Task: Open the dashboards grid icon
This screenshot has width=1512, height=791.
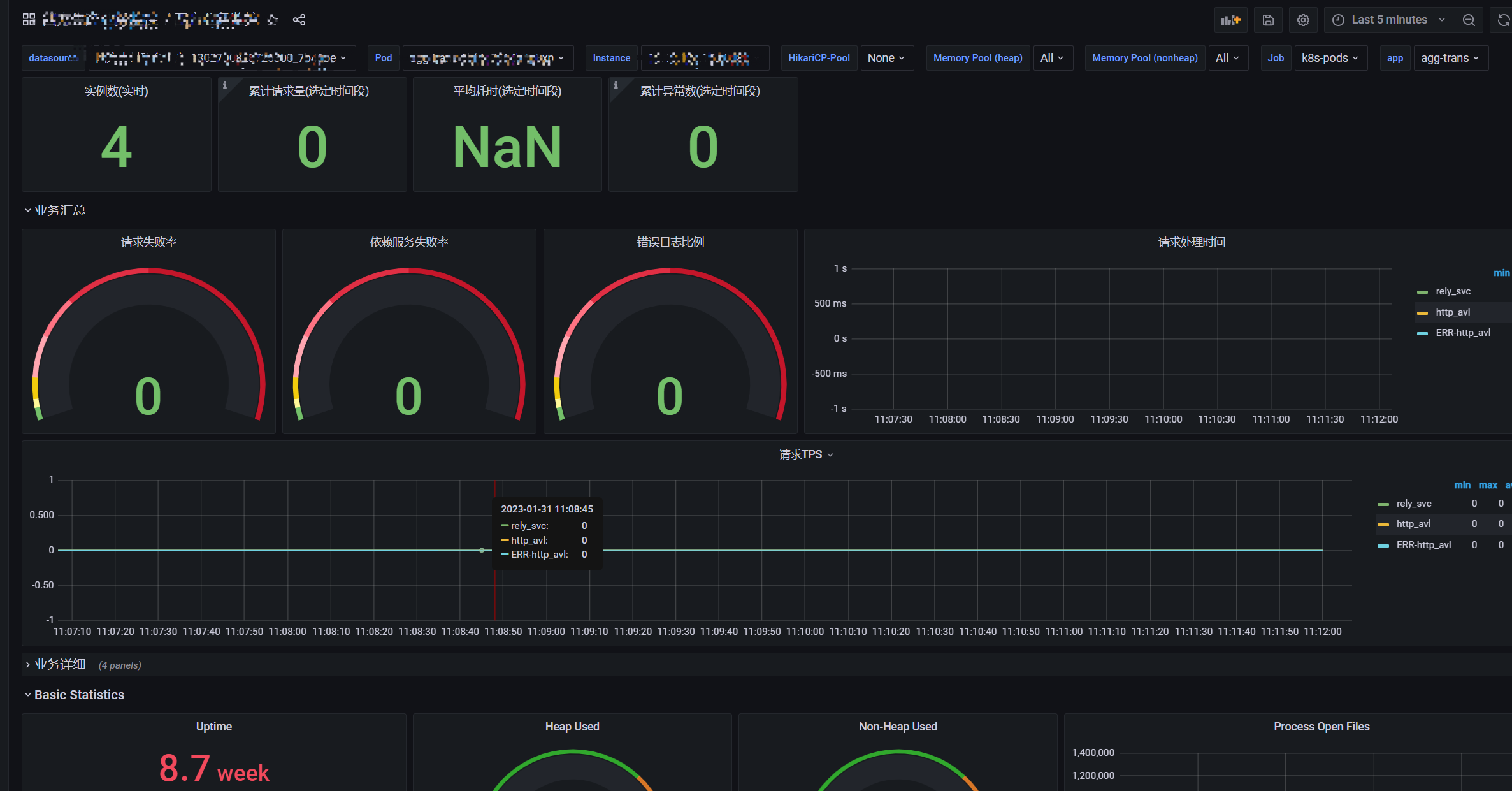Action: point(29,20)
